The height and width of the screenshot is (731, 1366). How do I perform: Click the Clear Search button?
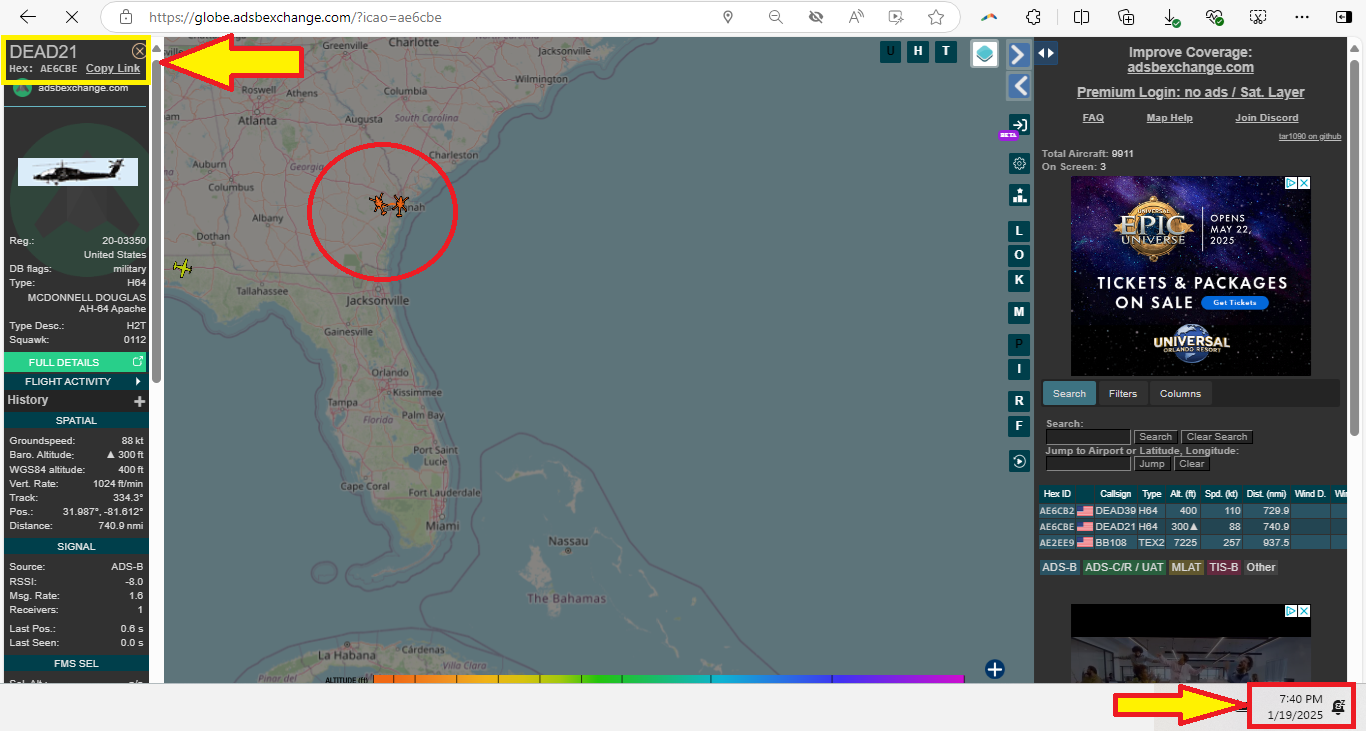[1217, 437]
